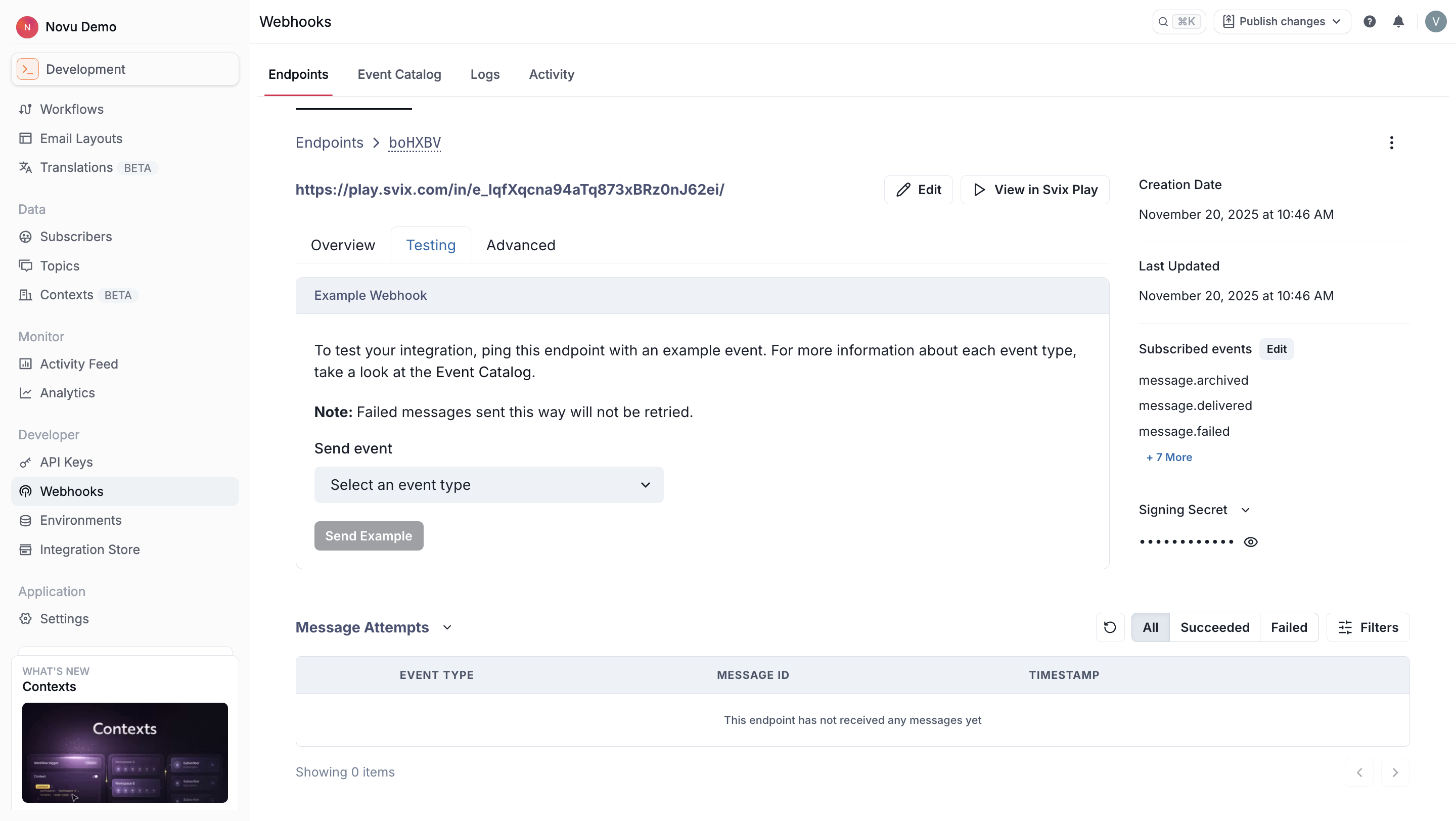This screenshot has height=821, width=1456.
Task: Open the Workflows section in sidebar
Action: (x=72, y=109)
